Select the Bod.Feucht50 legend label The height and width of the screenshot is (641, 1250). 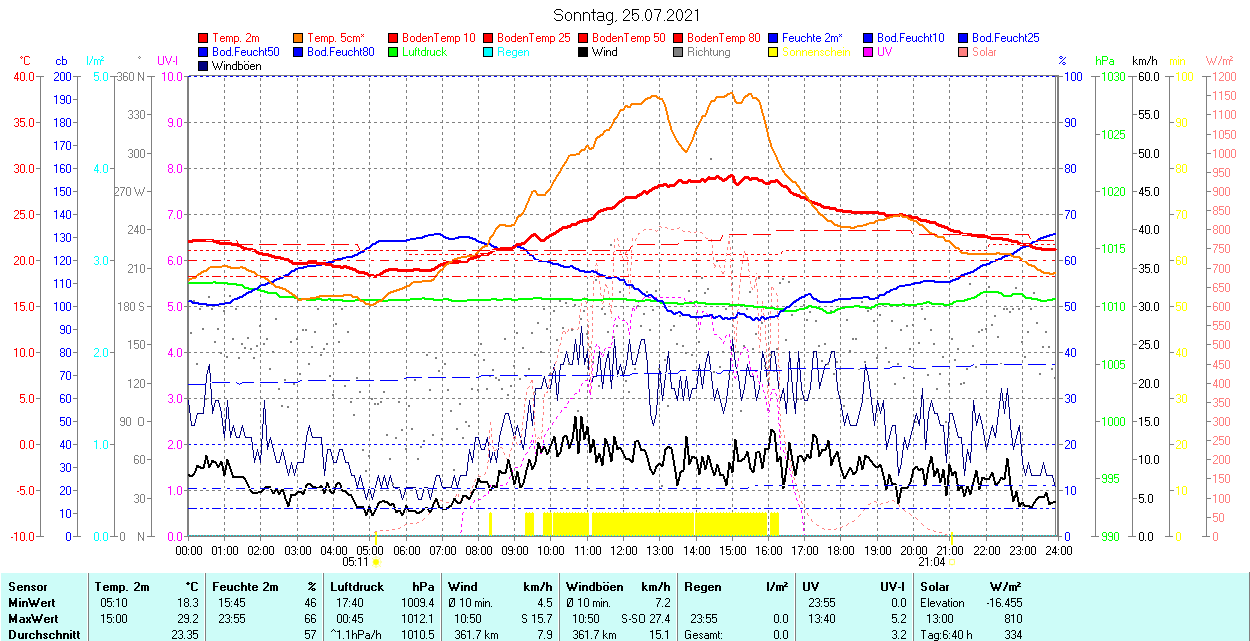pos(246,52)
